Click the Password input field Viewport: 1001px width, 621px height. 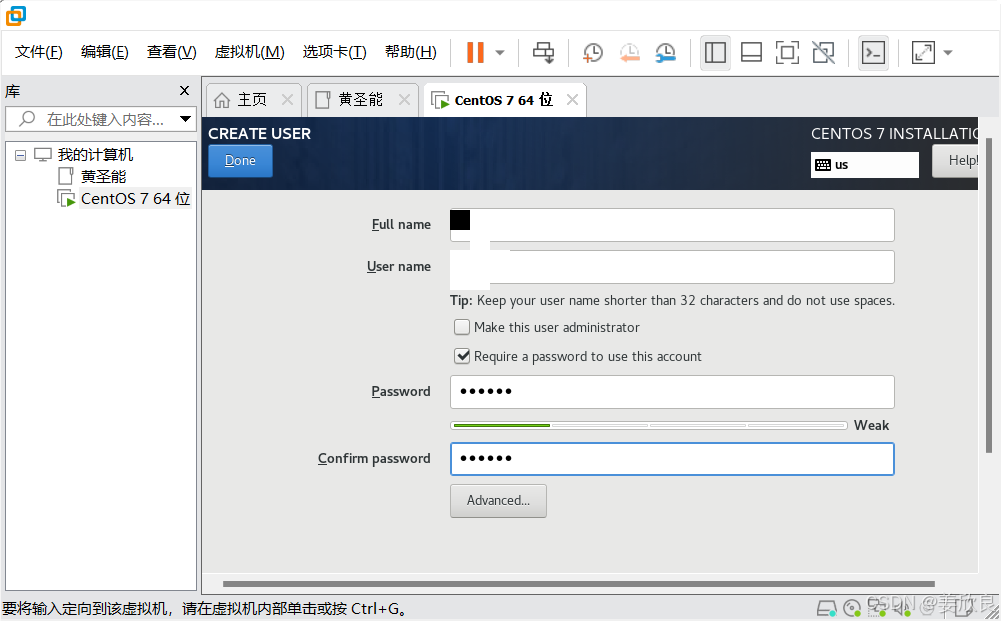point(672,392)
